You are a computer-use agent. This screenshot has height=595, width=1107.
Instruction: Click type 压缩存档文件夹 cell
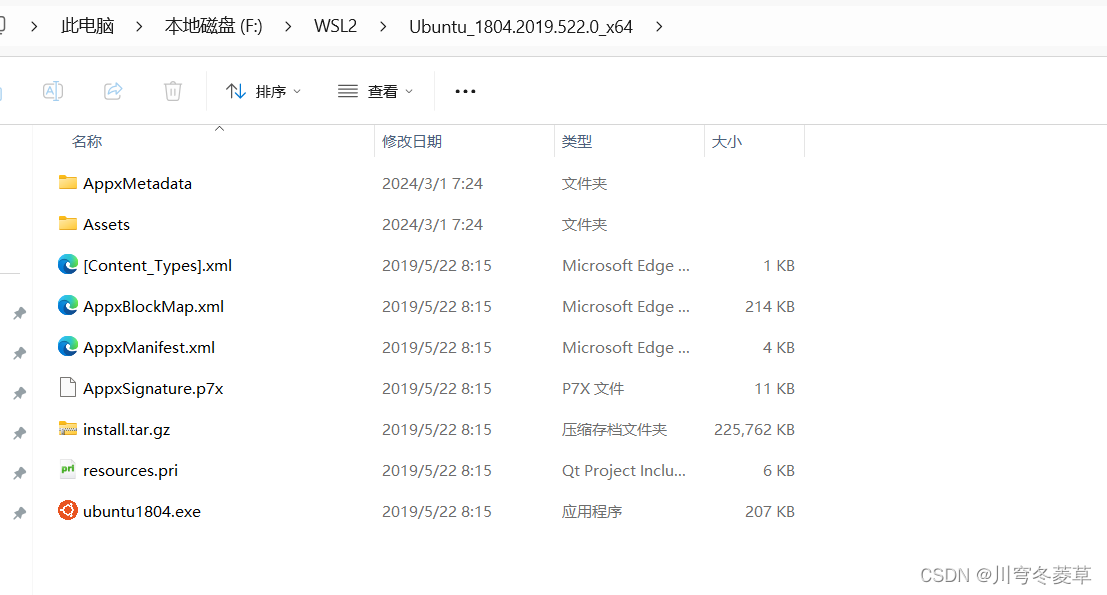[x=614, y=429]
